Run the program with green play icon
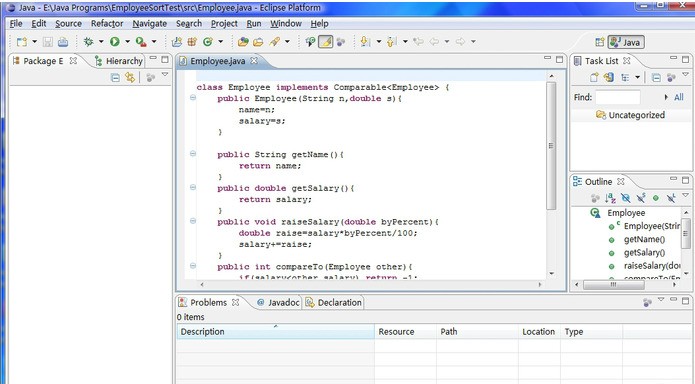This screenshot has width=695, height=384. pyautogui.click(x=115, y=42)
